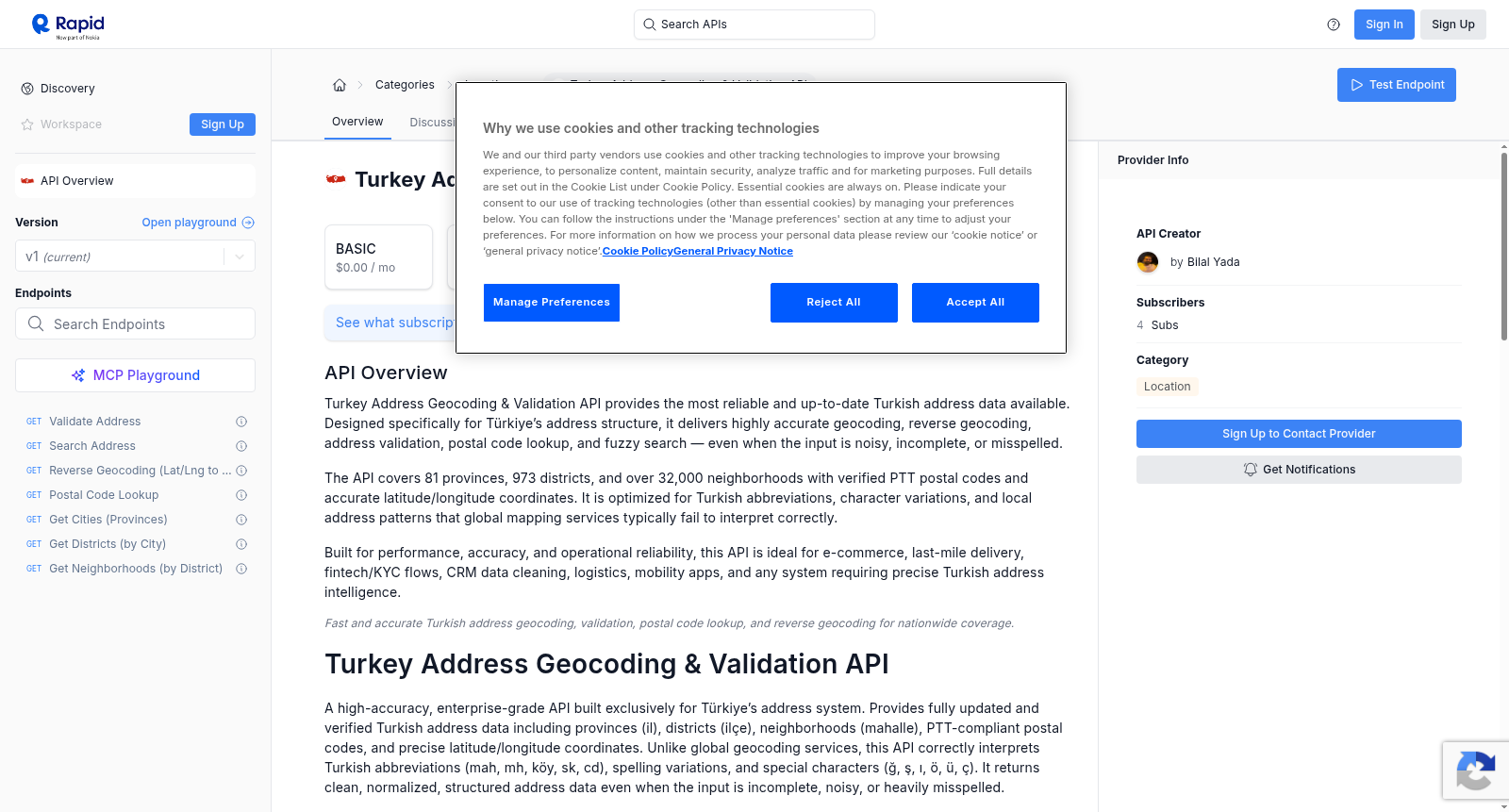This screenshot has width=1509, height=812.
Task: Click the Rapid logo in header
Action: click(x=68, y=25)
